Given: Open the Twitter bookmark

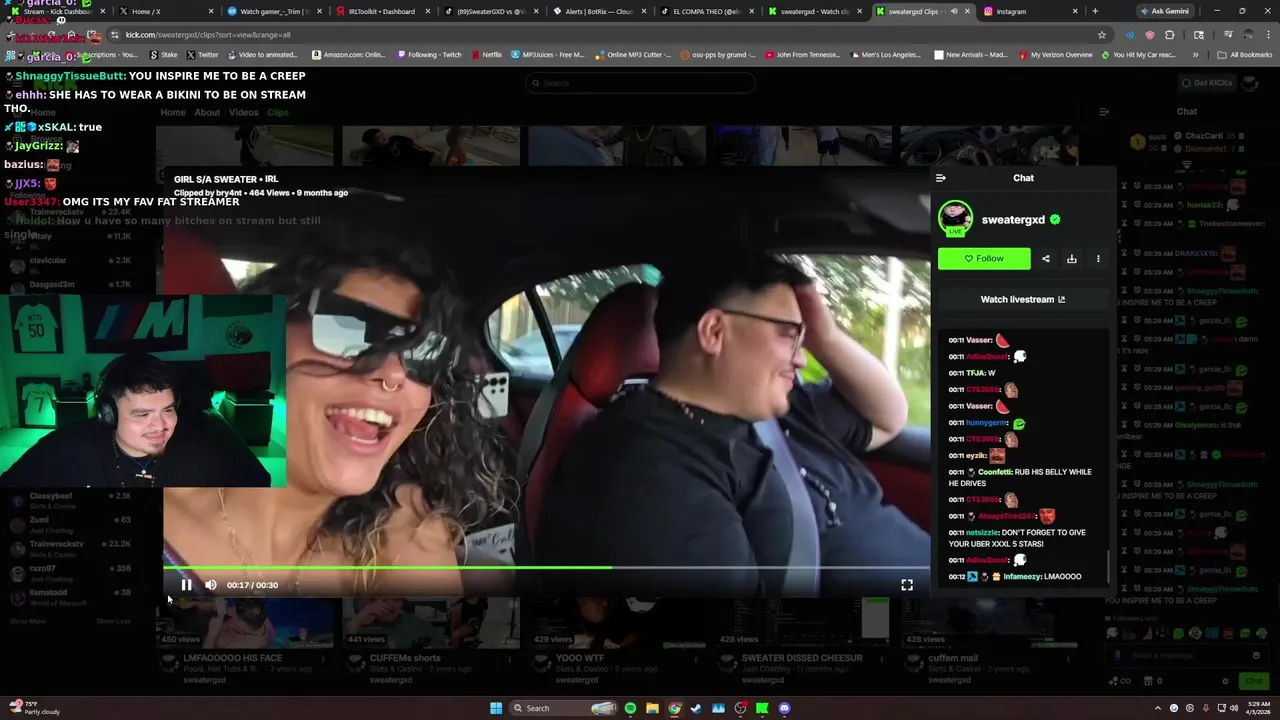Looking at the screenshot, I should (x=202, y=55).
